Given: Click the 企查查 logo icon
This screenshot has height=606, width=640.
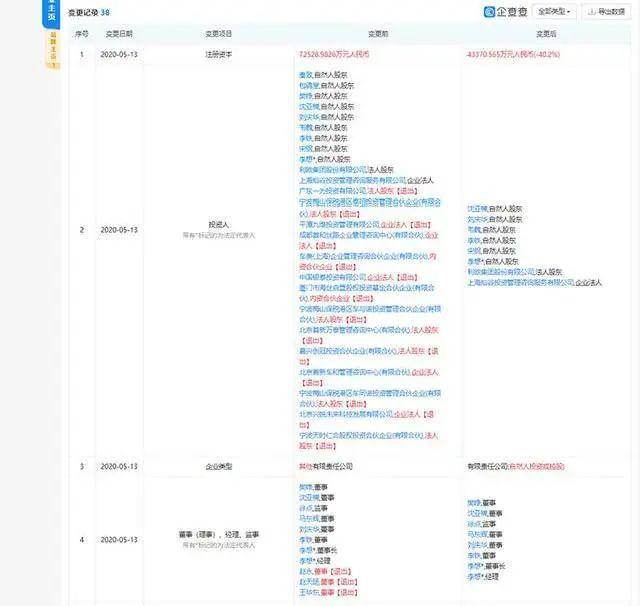Looking at the screenshot, I should coord(489,12).
